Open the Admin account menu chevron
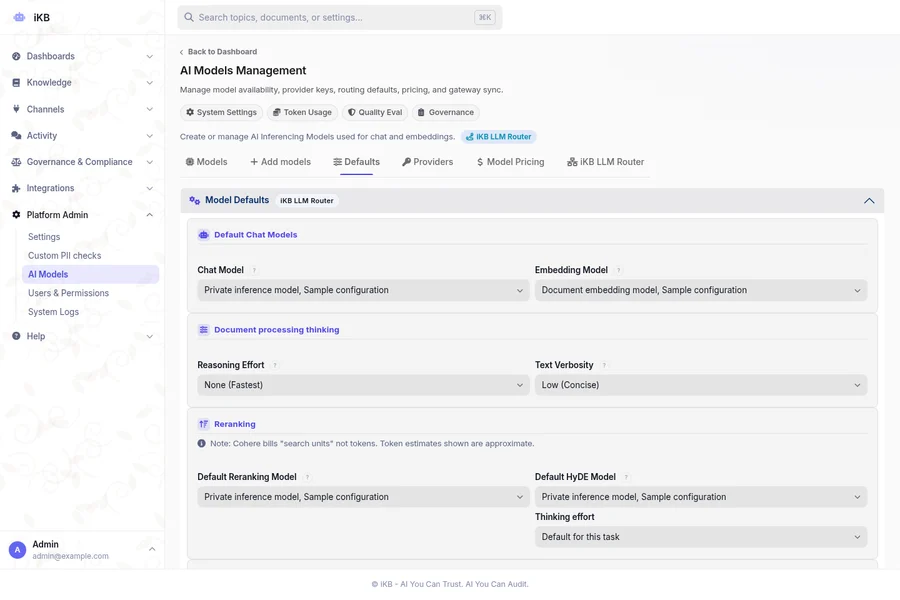900x600 pixels. 152,549
